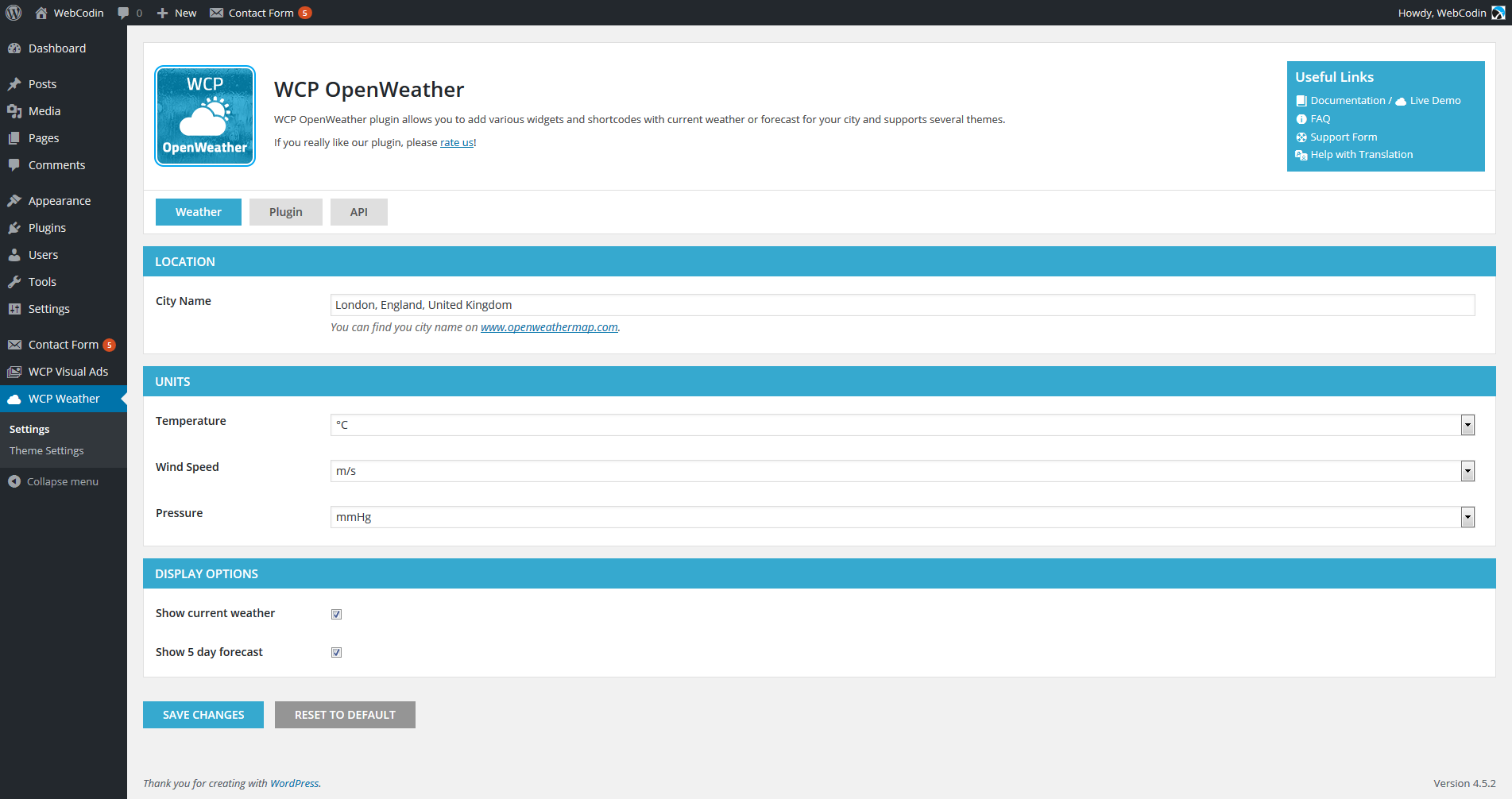
Task: Follow the rate us link
Action: 457,143
